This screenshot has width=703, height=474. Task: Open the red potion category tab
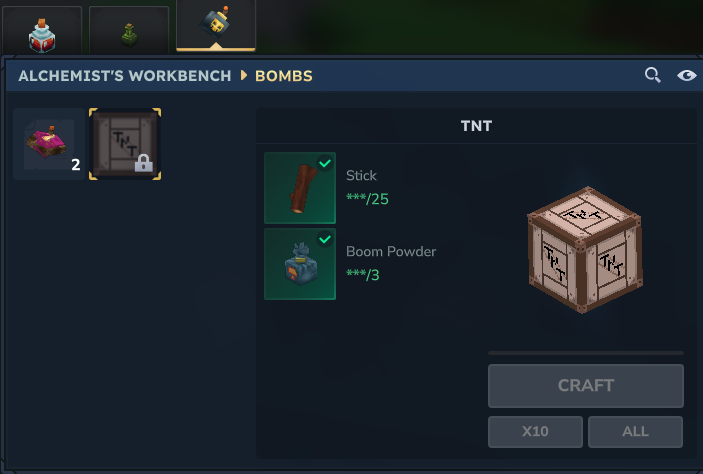42,30
